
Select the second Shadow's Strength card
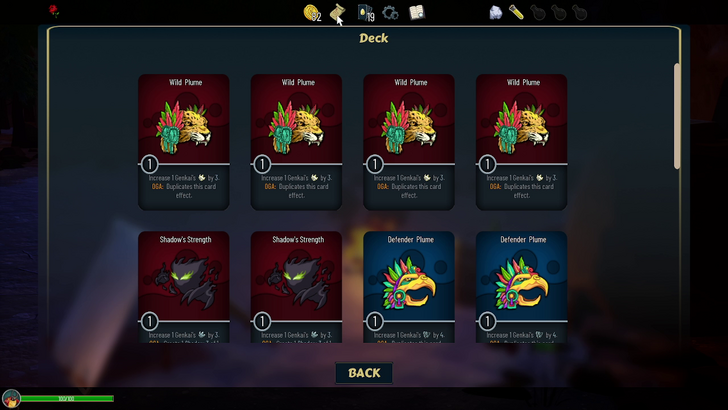click(x=296, y=287)
